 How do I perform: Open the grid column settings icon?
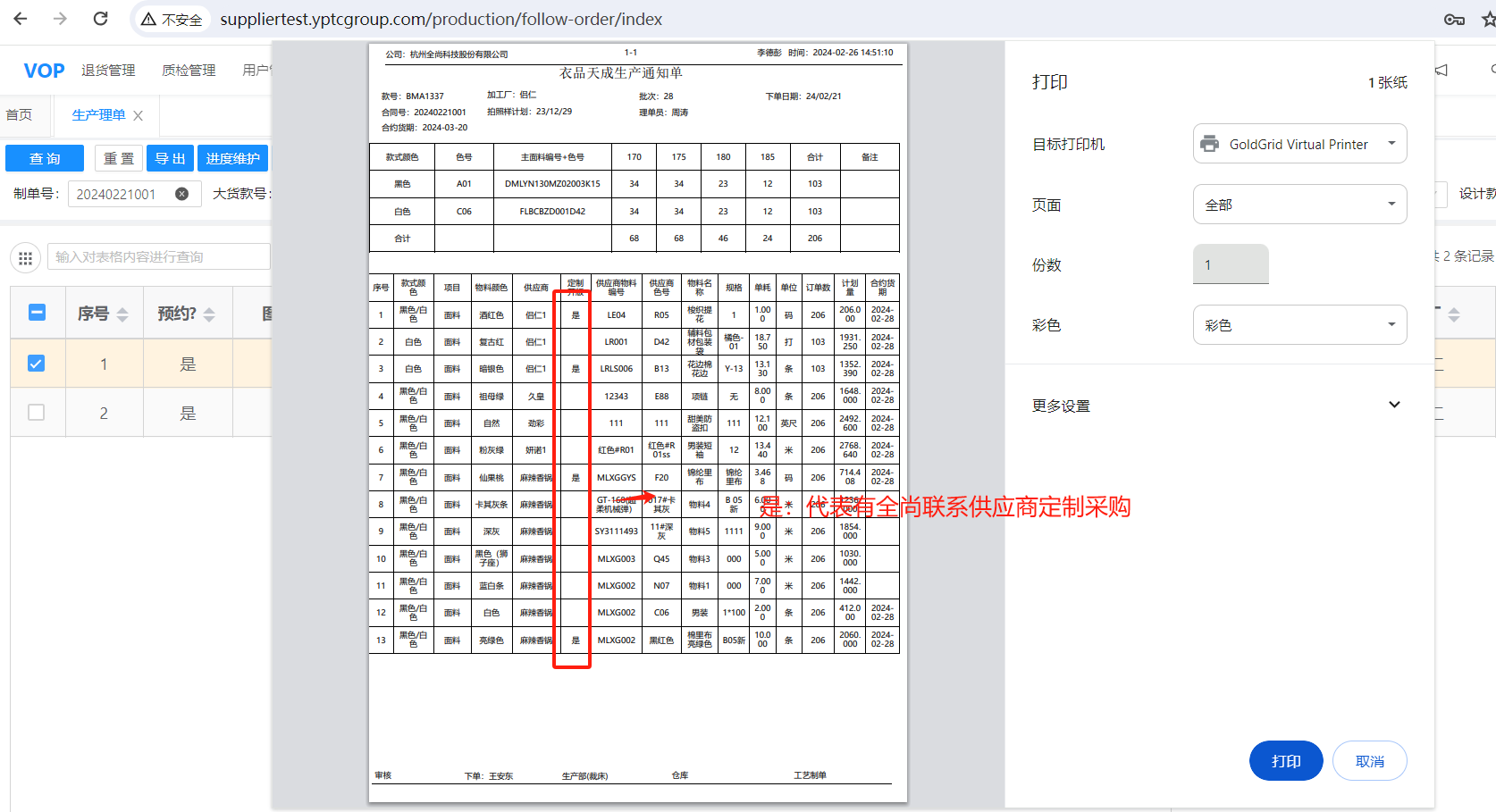coord(25,258)
